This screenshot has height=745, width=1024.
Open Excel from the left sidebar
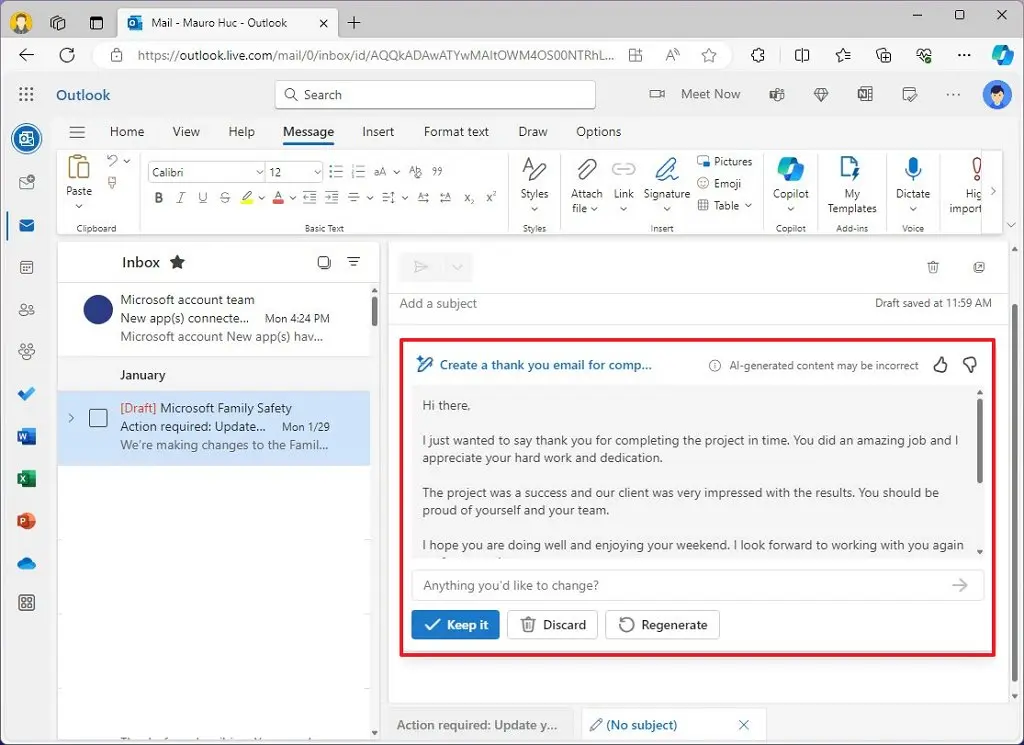[26, 478]
